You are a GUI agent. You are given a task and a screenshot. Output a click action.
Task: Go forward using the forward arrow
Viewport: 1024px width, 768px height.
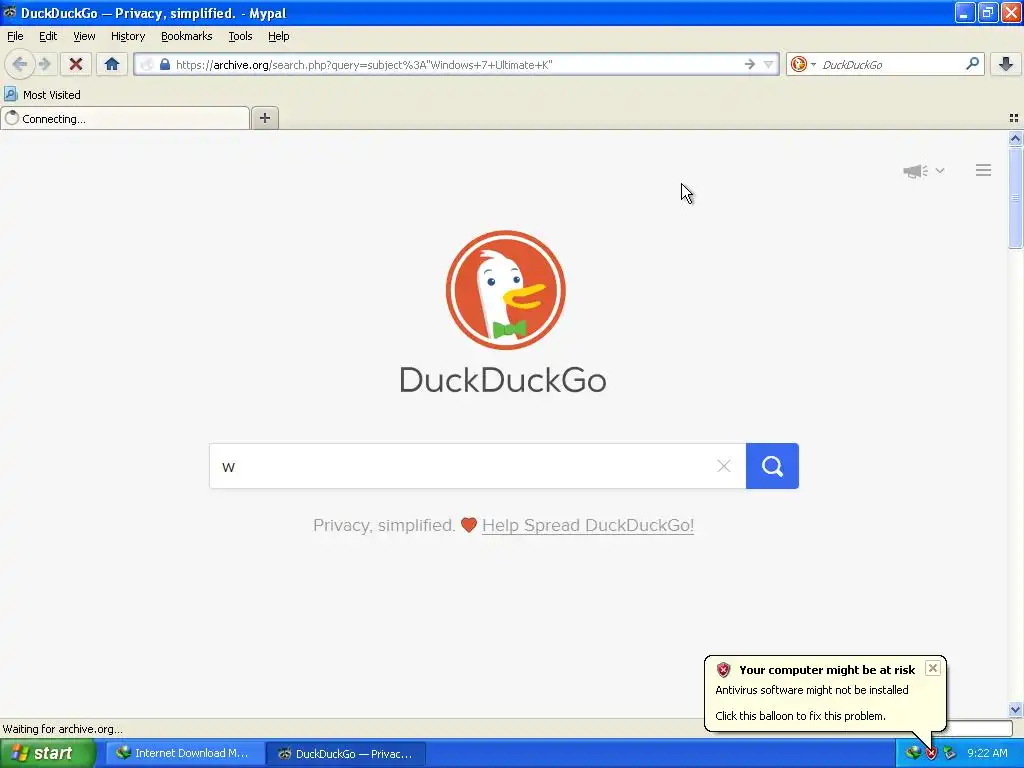tap(44, 64)
